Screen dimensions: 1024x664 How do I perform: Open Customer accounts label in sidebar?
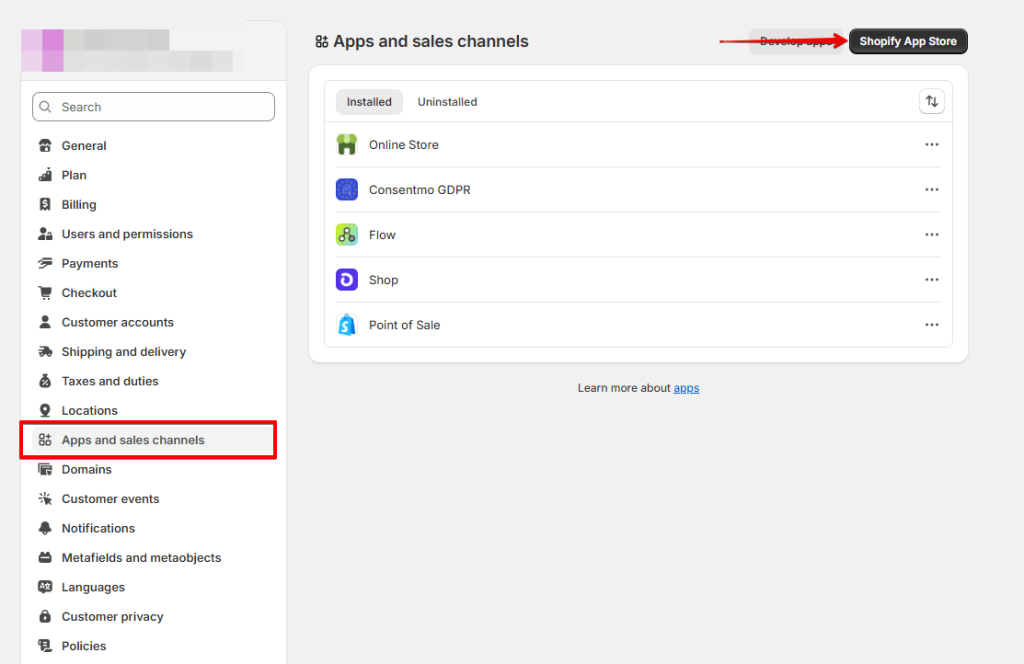[118, 322]
